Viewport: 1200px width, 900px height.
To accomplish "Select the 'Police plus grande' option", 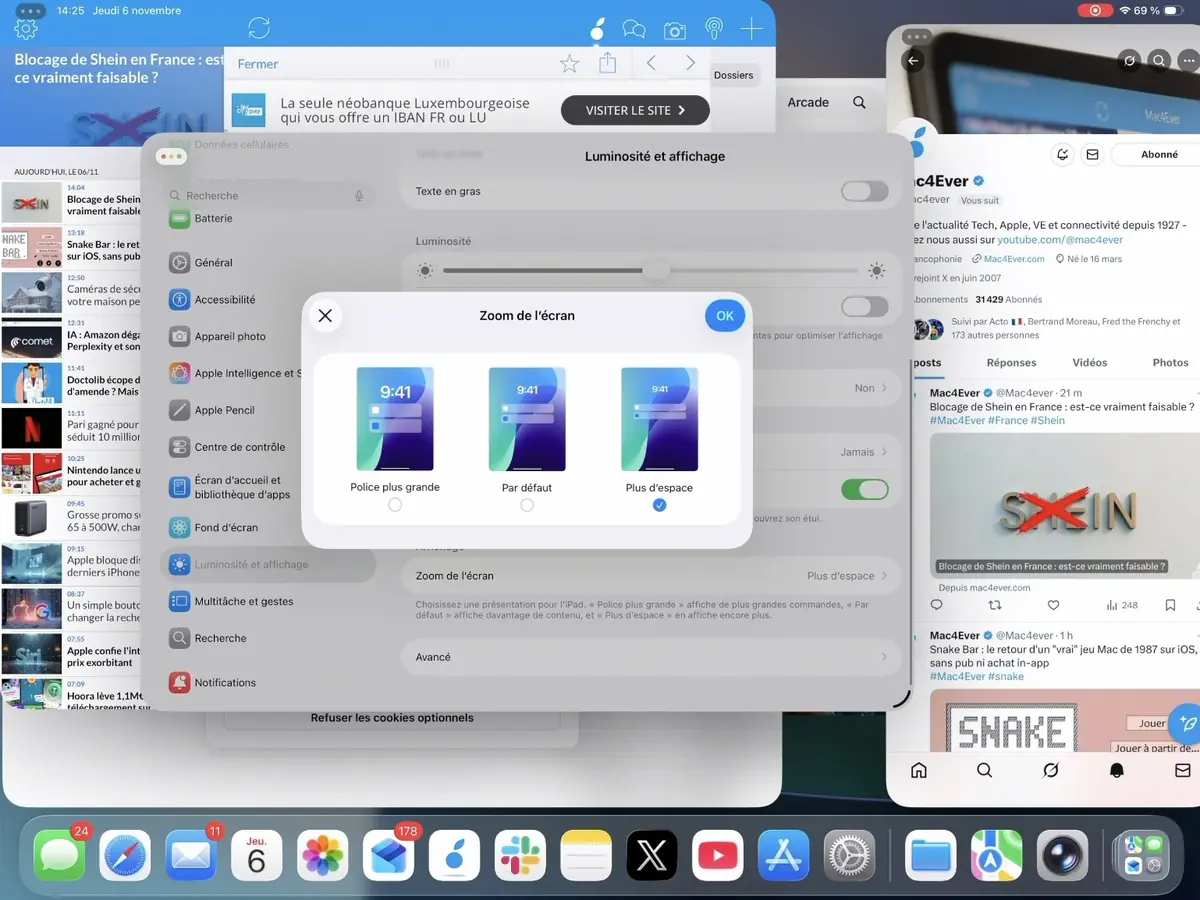I will click(395, 505).
